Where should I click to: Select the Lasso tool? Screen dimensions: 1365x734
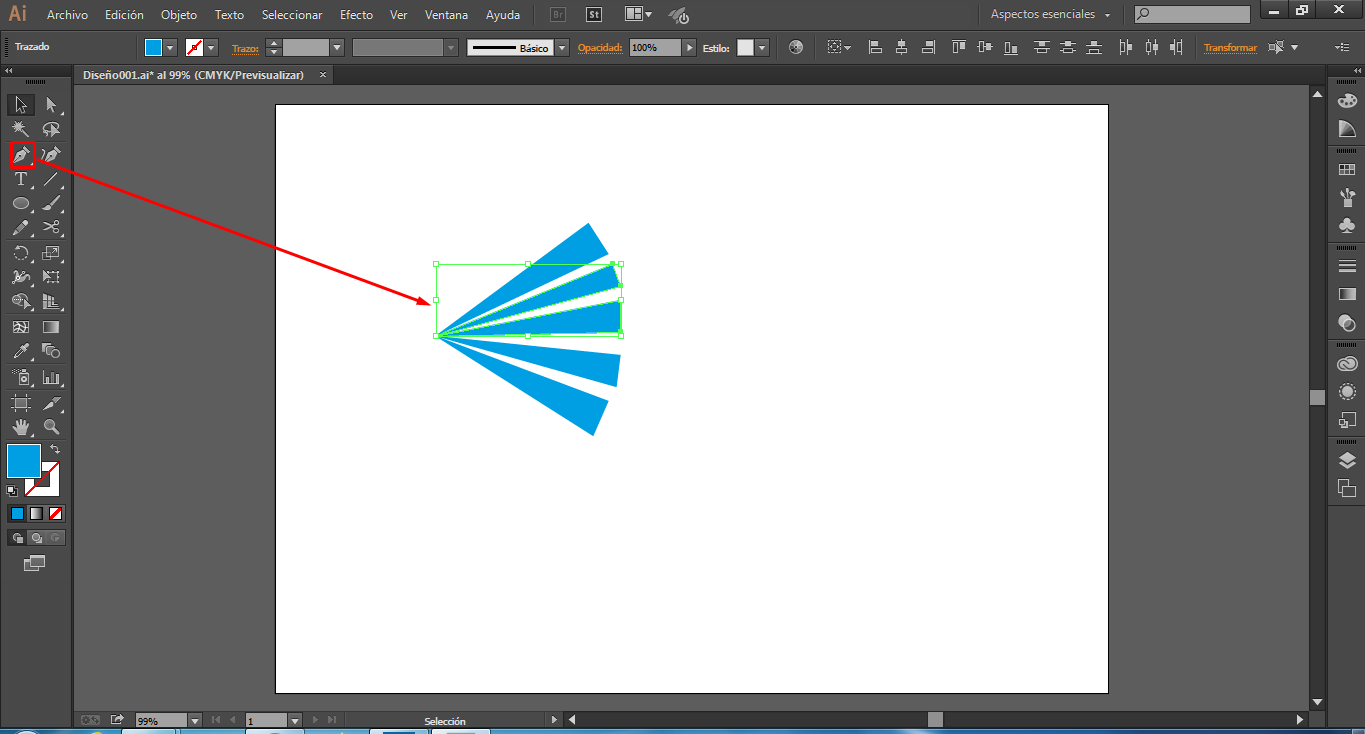[52, 129]
